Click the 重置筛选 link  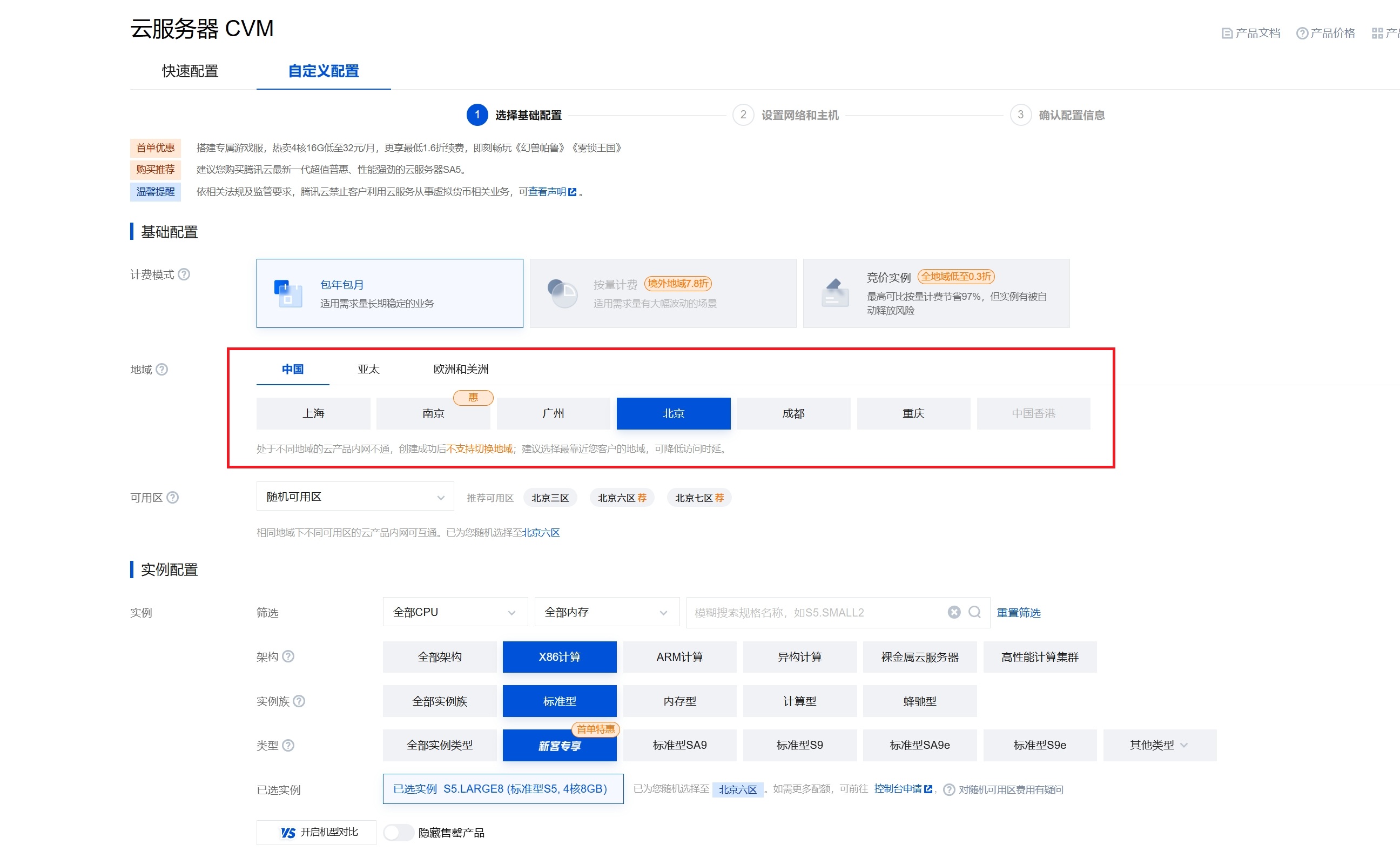pyautogui.click(x=1019, y=613)
